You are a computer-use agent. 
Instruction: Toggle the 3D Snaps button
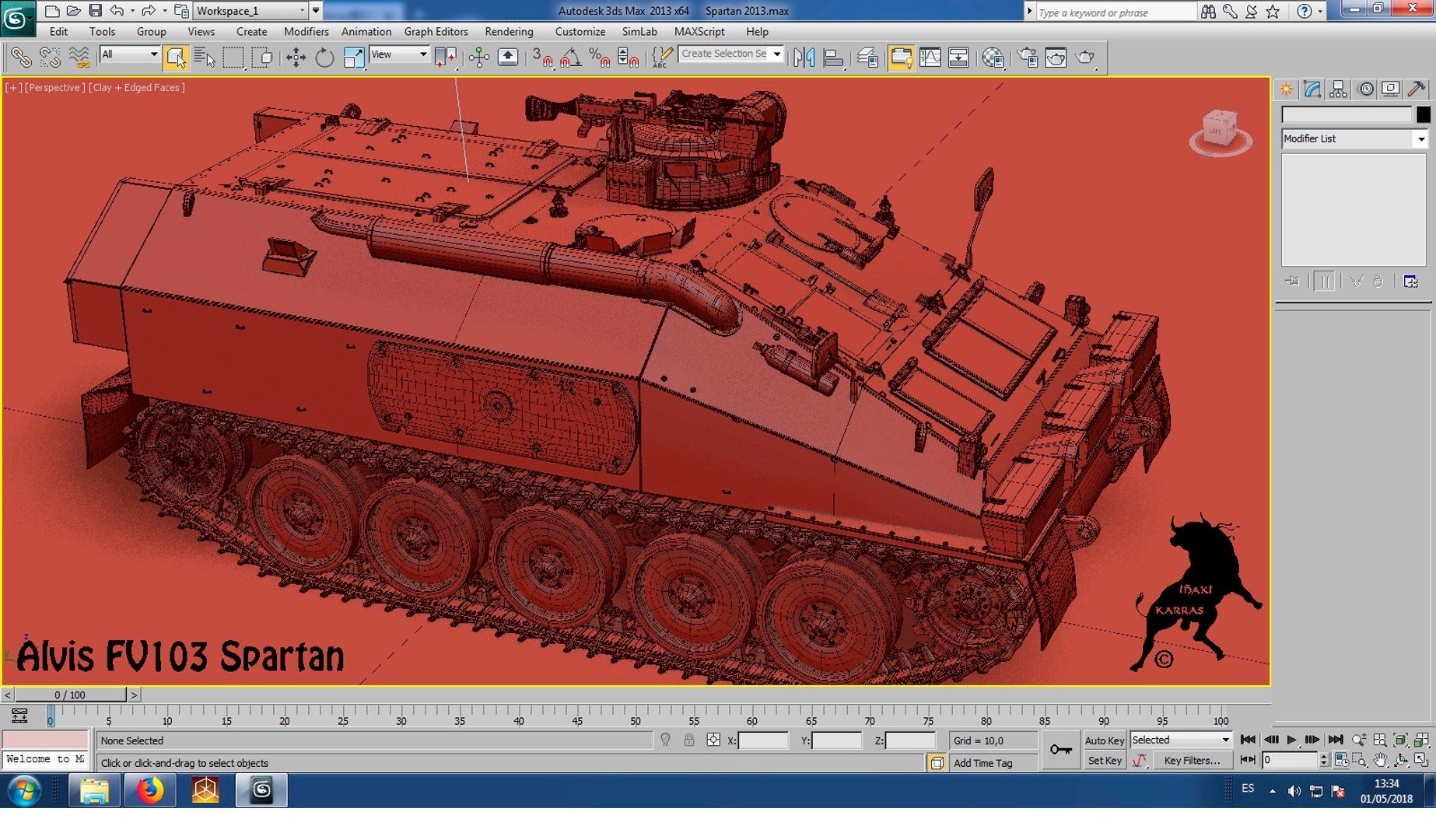click(541, 58)
